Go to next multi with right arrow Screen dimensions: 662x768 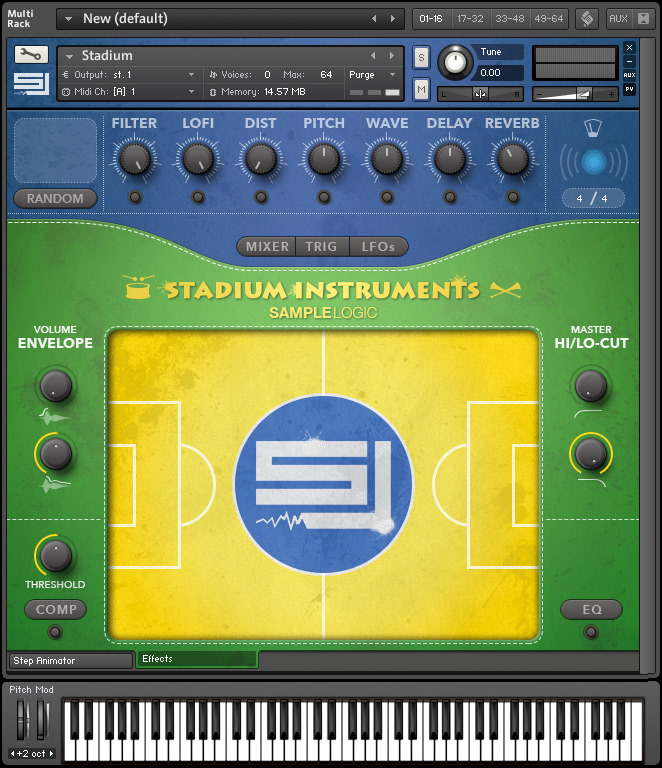(393, 19)
